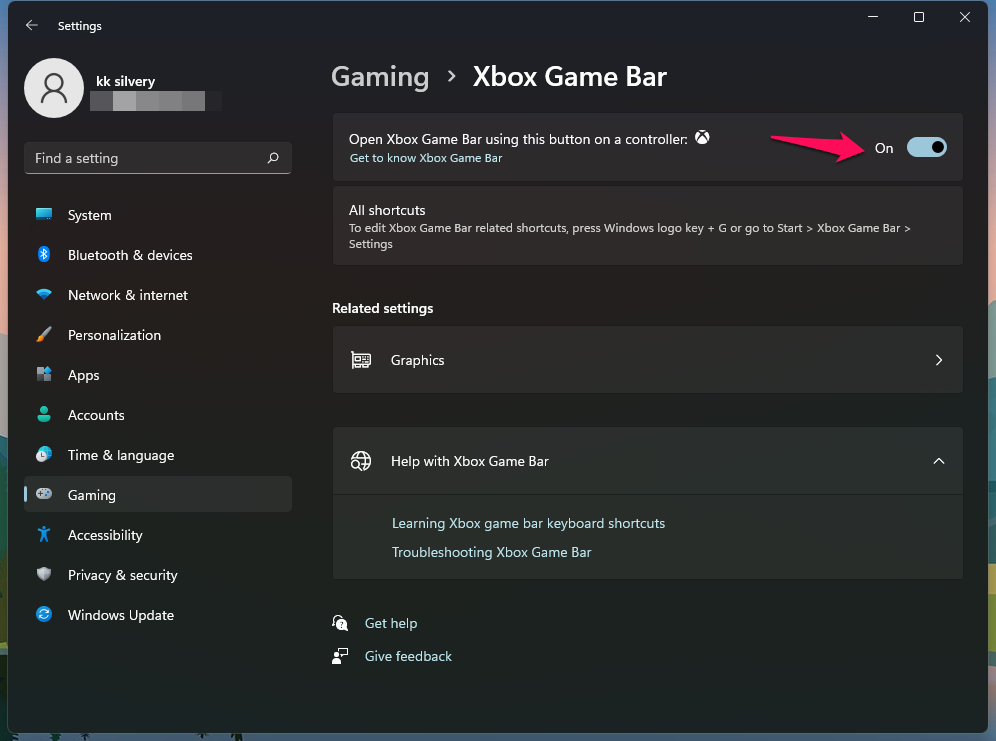
Task: Click the System monitor icon
Action: pyautogui.click(x=44, y=215)
